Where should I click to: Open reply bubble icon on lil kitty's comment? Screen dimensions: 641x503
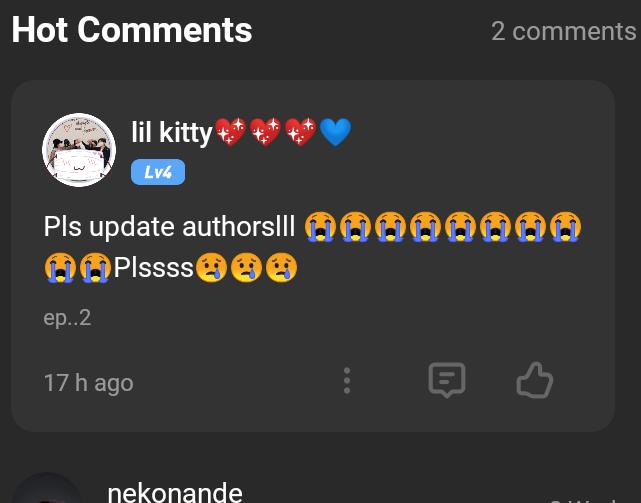coord(447,380)
